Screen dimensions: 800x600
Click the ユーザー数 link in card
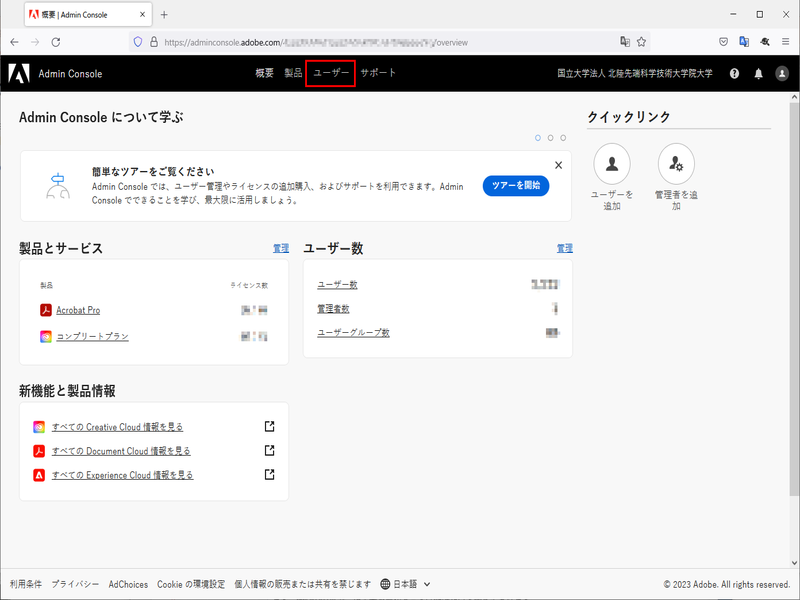tap(337, 285)
